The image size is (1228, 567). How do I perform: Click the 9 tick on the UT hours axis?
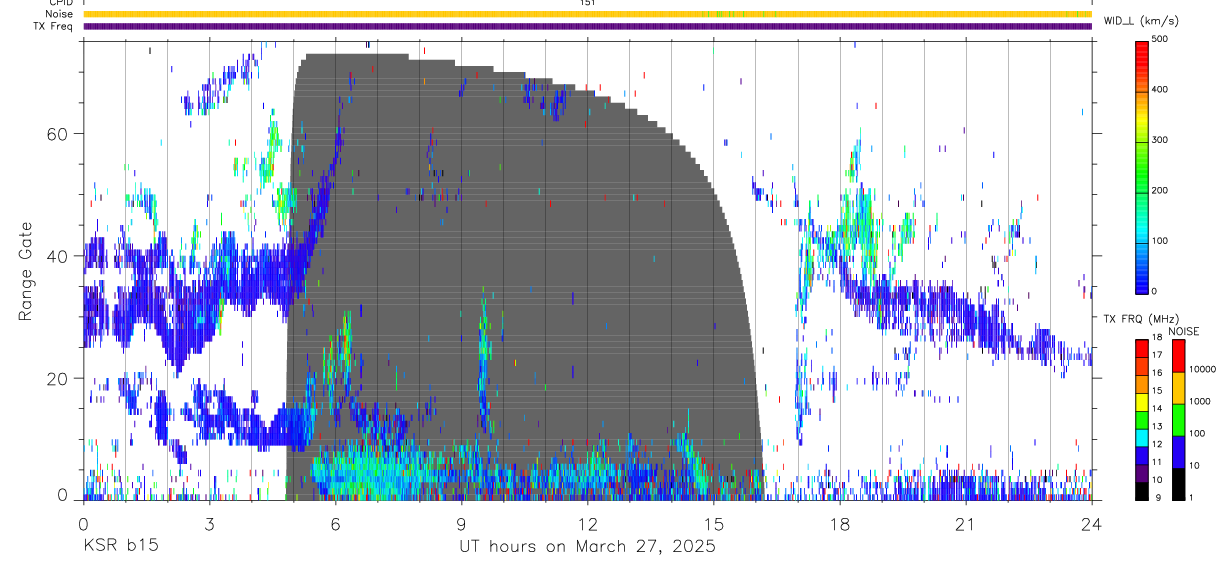coord(462,524)
